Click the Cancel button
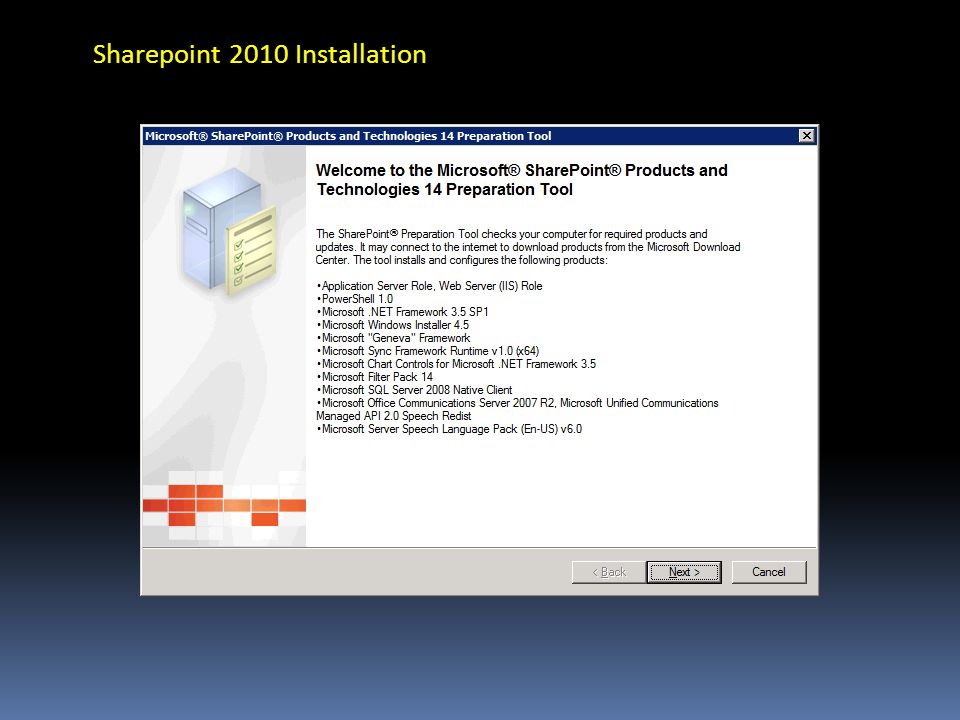This screenshot has height=720, width=960. click(769, 572)
